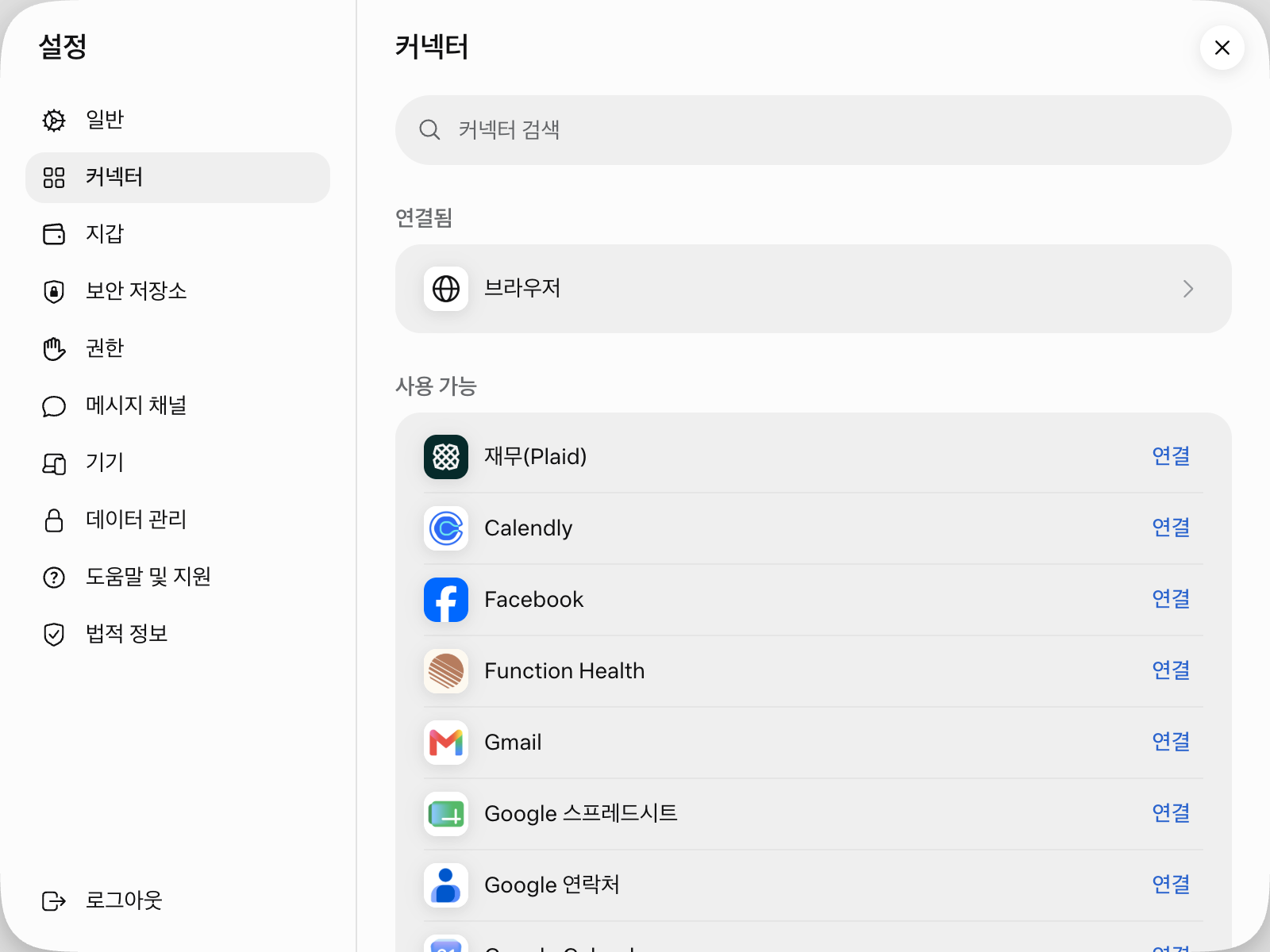Screen dimensions: 1270x952
Task: Click the Calendly logo icon
Action: (446, 528)
